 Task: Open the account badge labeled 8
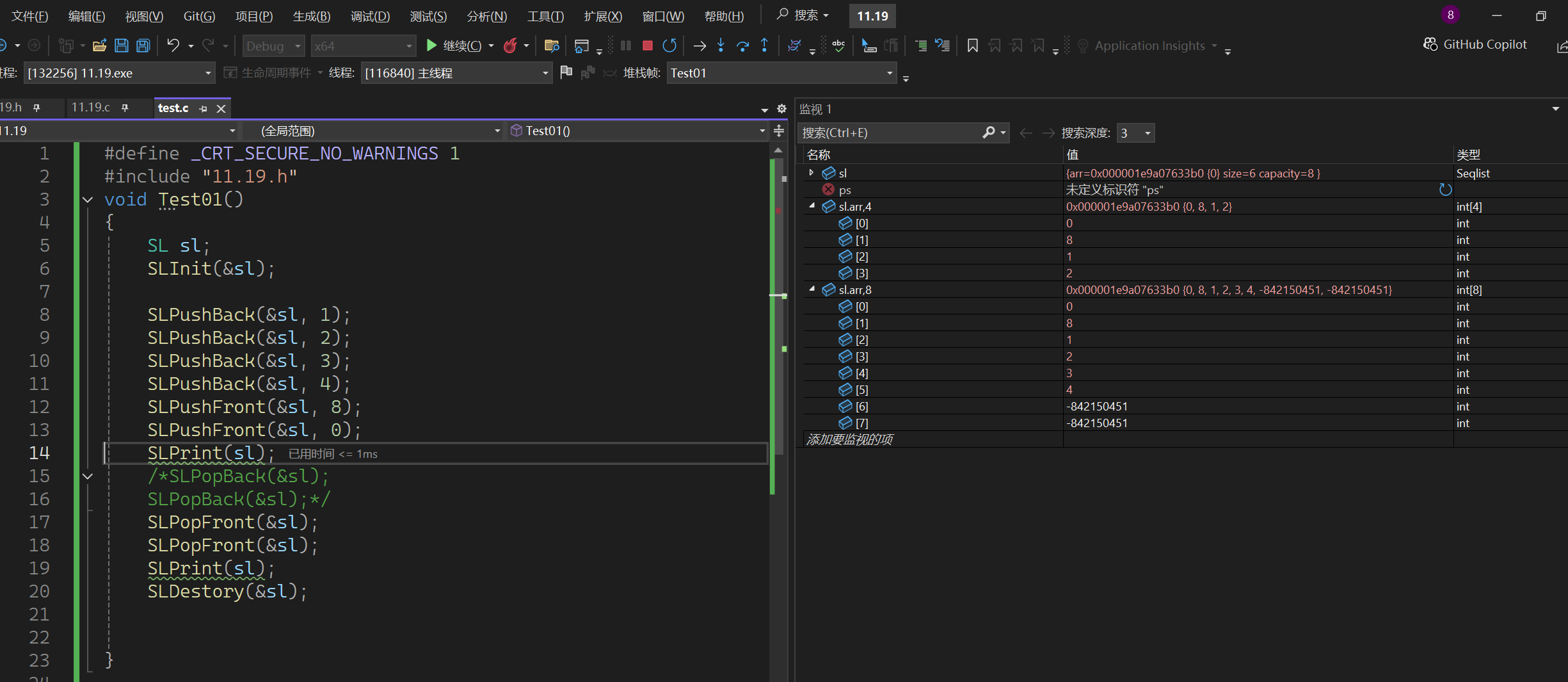pyautogui.click(x=1450, y=15)
